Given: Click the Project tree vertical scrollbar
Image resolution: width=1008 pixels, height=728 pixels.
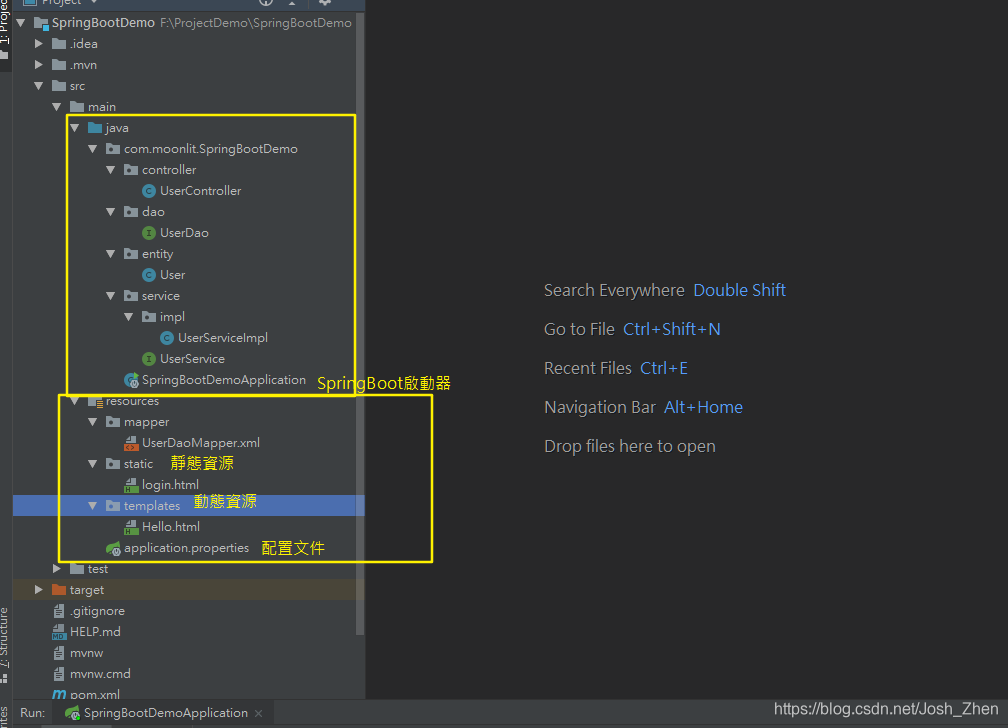Looking at the screenshot, I should [x=360, y=324].
